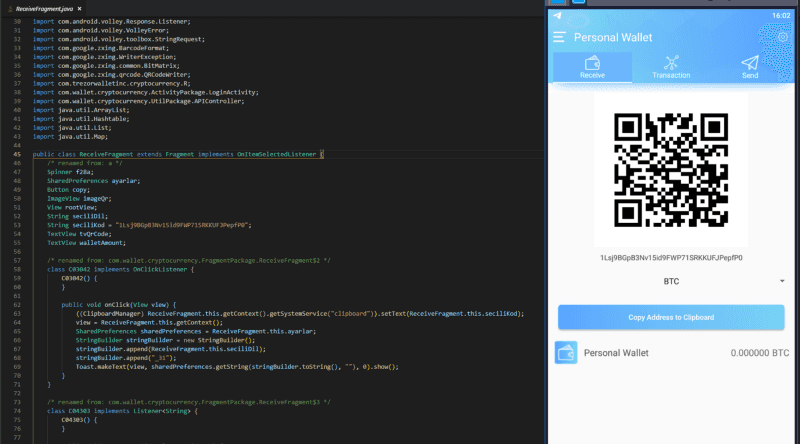Switch to the Receive tab
This screenshot has width=800, height=444.
coord(592,67)
